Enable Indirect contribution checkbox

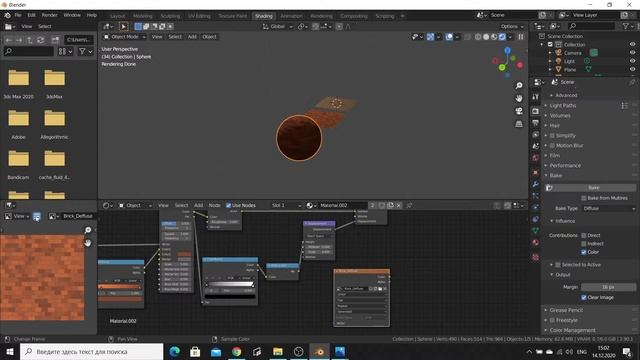(x=584, y=244)
